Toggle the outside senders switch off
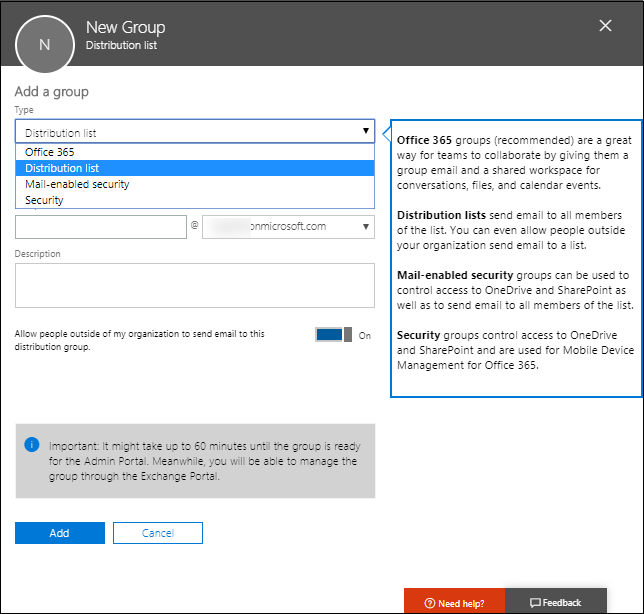This screenshot has height=614, width=644. coord(334,335)
